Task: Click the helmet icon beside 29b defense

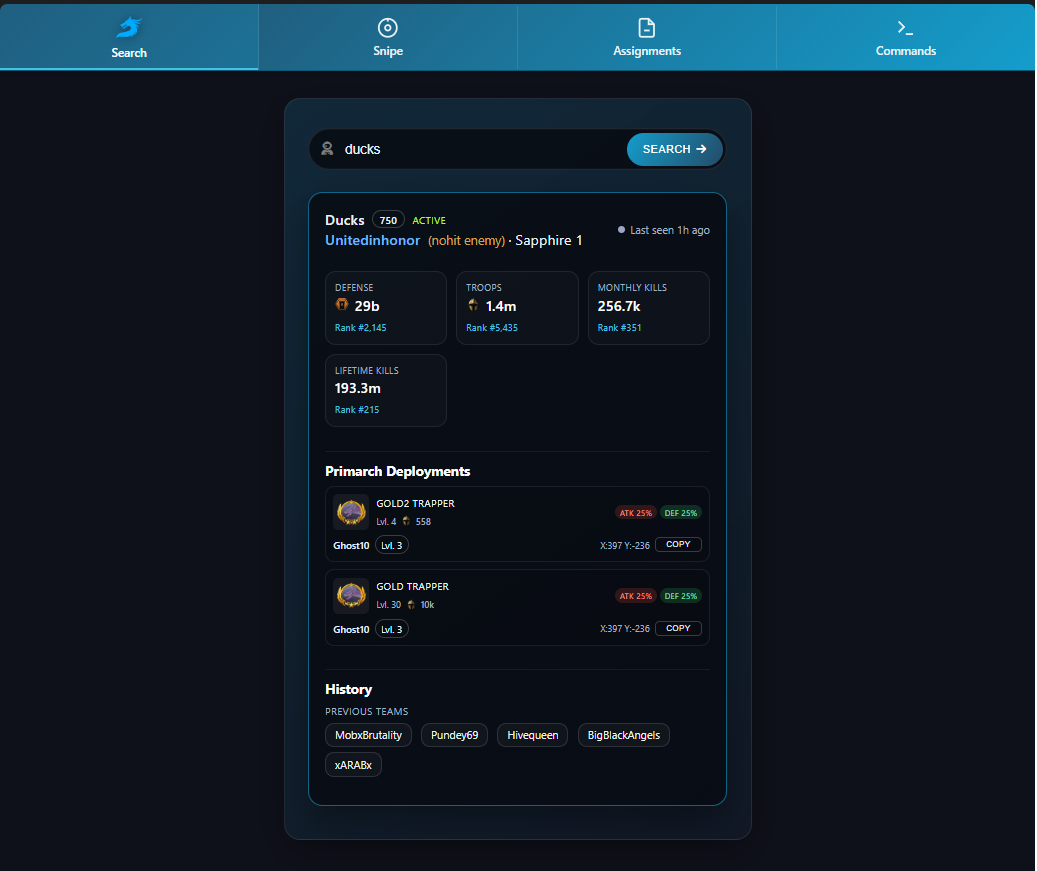Action: [342, 306]
